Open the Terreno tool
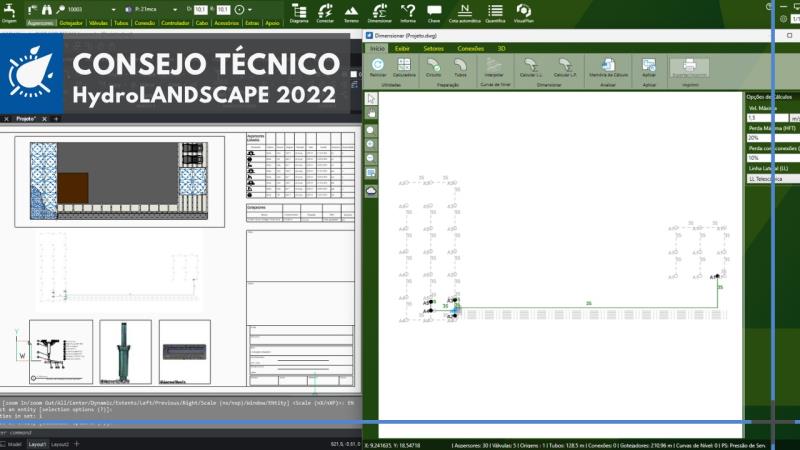This screenshot has height=450, width=800. click(351, 13)
